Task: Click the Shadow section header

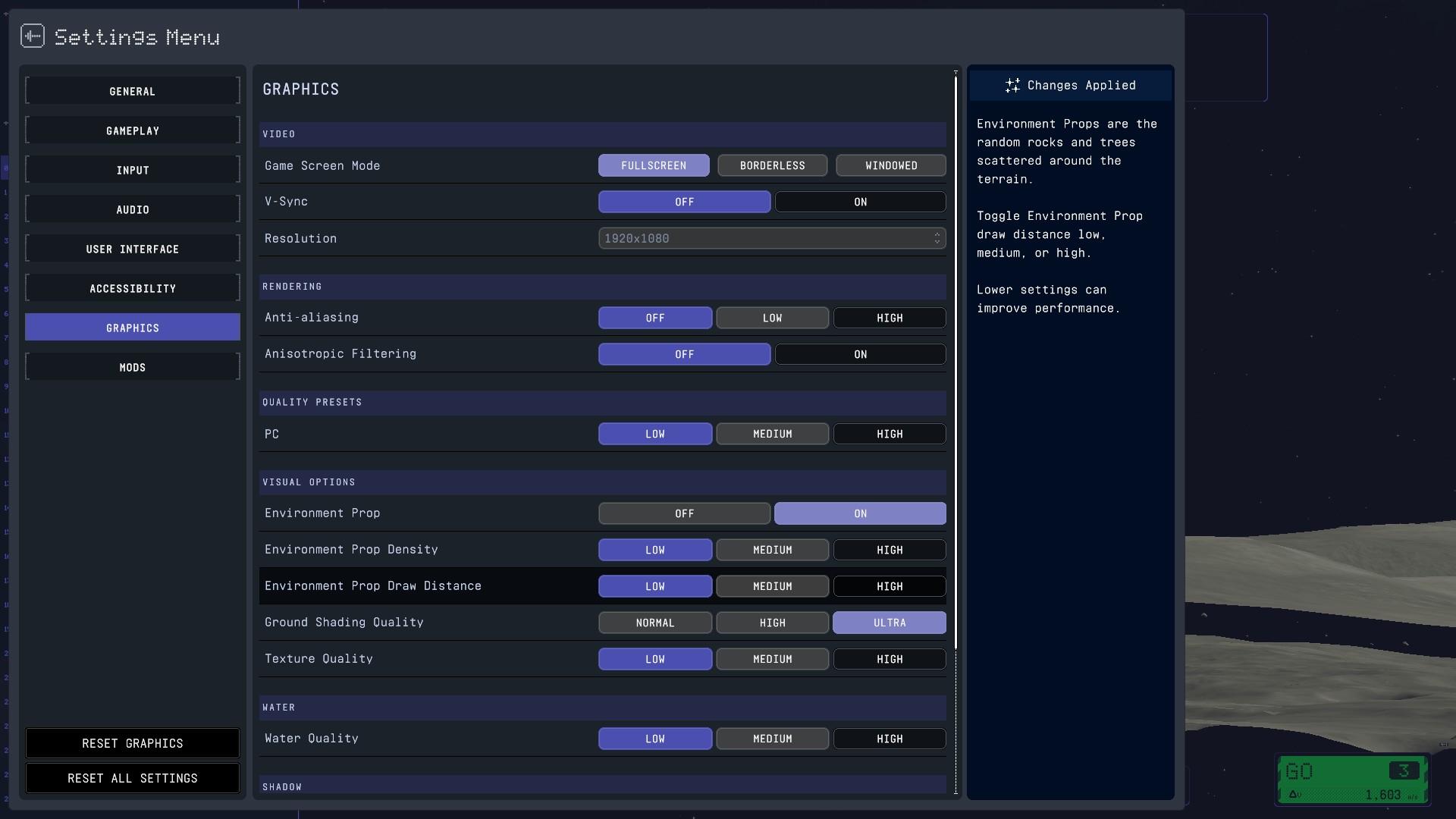Action: pyautogui.click(x=603, y=785)
